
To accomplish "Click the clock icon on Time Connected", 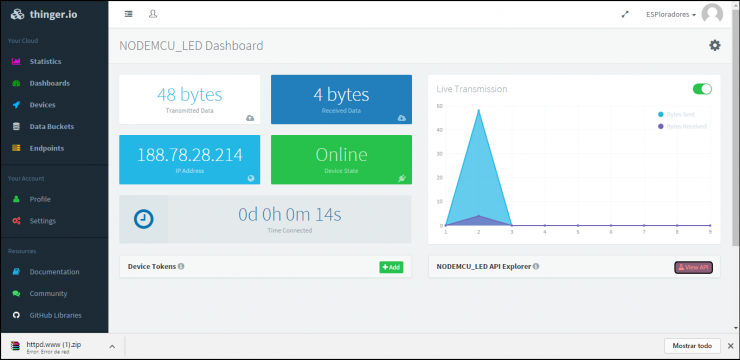I will point(143,219).
